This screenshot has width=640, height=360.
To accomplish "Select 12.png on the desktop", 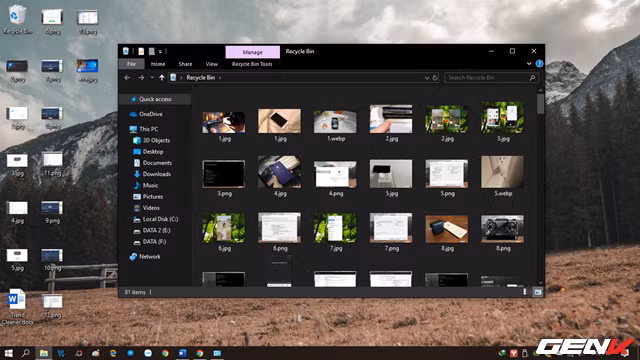I will tap(52, 307).
